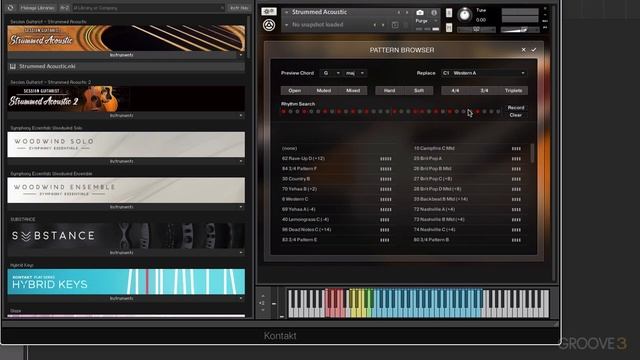
Task: Expand Strummed Acoustic 2 Instruments dropdown arrow
Action: pos(241,116)
